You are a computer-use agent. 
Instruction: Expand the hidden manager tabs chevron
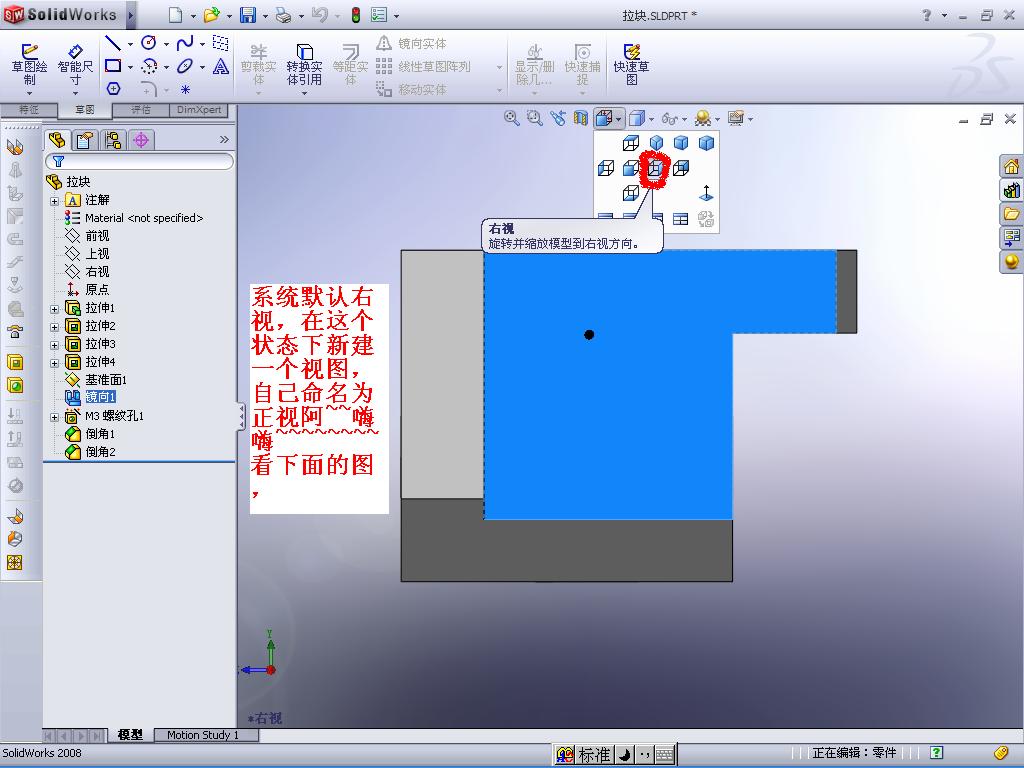(224, 140)
